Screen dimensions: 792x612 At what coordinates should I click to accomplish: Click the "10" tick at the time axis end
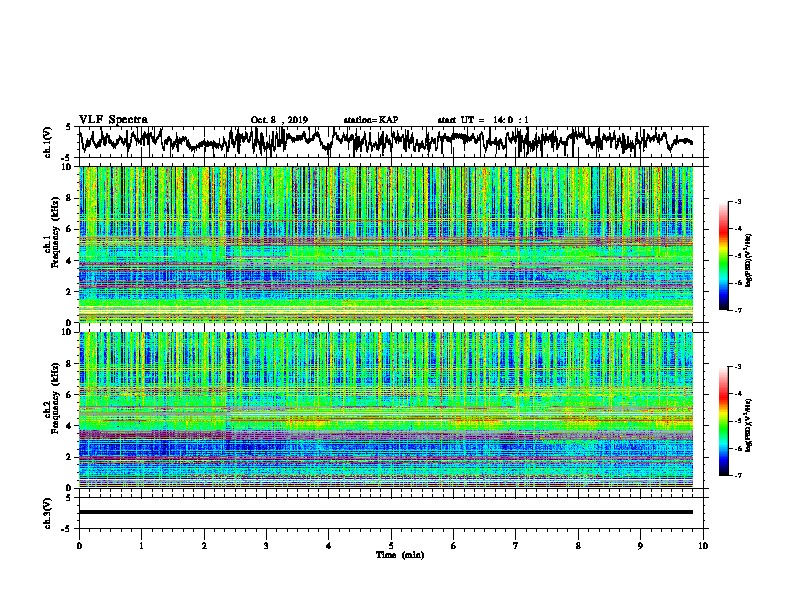pyautogui.click(x=703, y=546)
